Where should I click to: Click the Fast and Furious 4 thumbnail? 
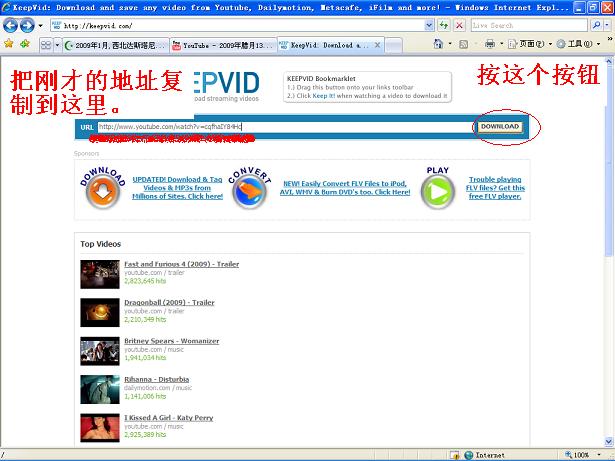[x=100, y=274]
